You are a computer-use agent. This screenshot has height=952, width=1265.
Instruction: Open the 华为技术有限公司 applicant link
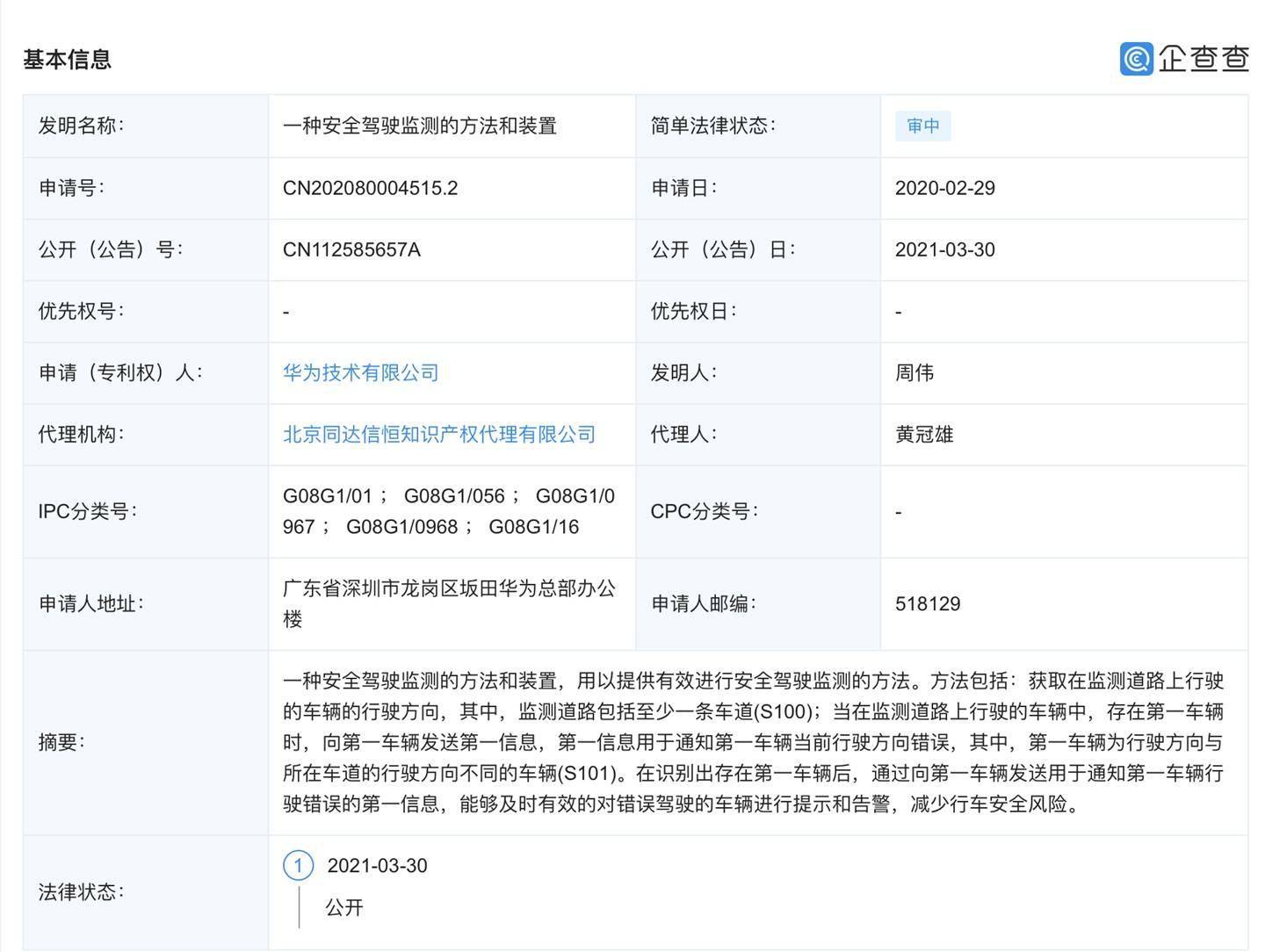point(360,372)
